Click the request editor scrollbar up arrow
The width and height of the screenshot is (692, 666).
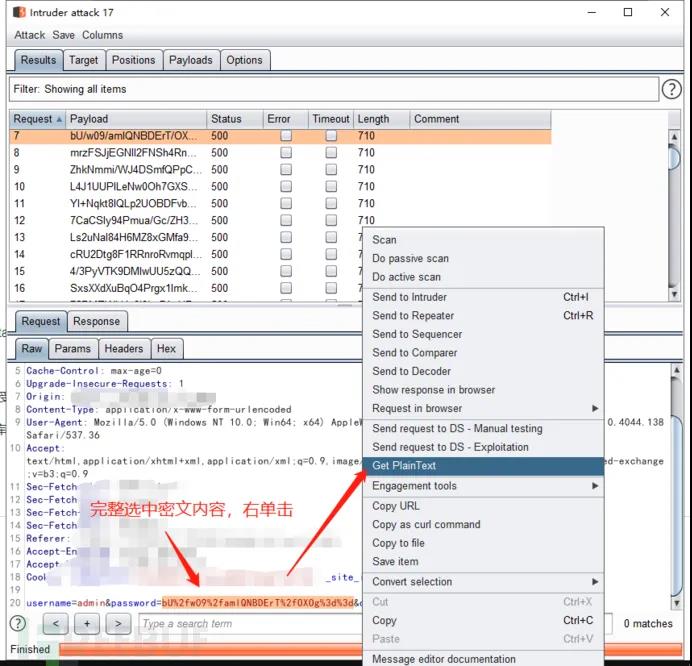[x=676, y=370]
